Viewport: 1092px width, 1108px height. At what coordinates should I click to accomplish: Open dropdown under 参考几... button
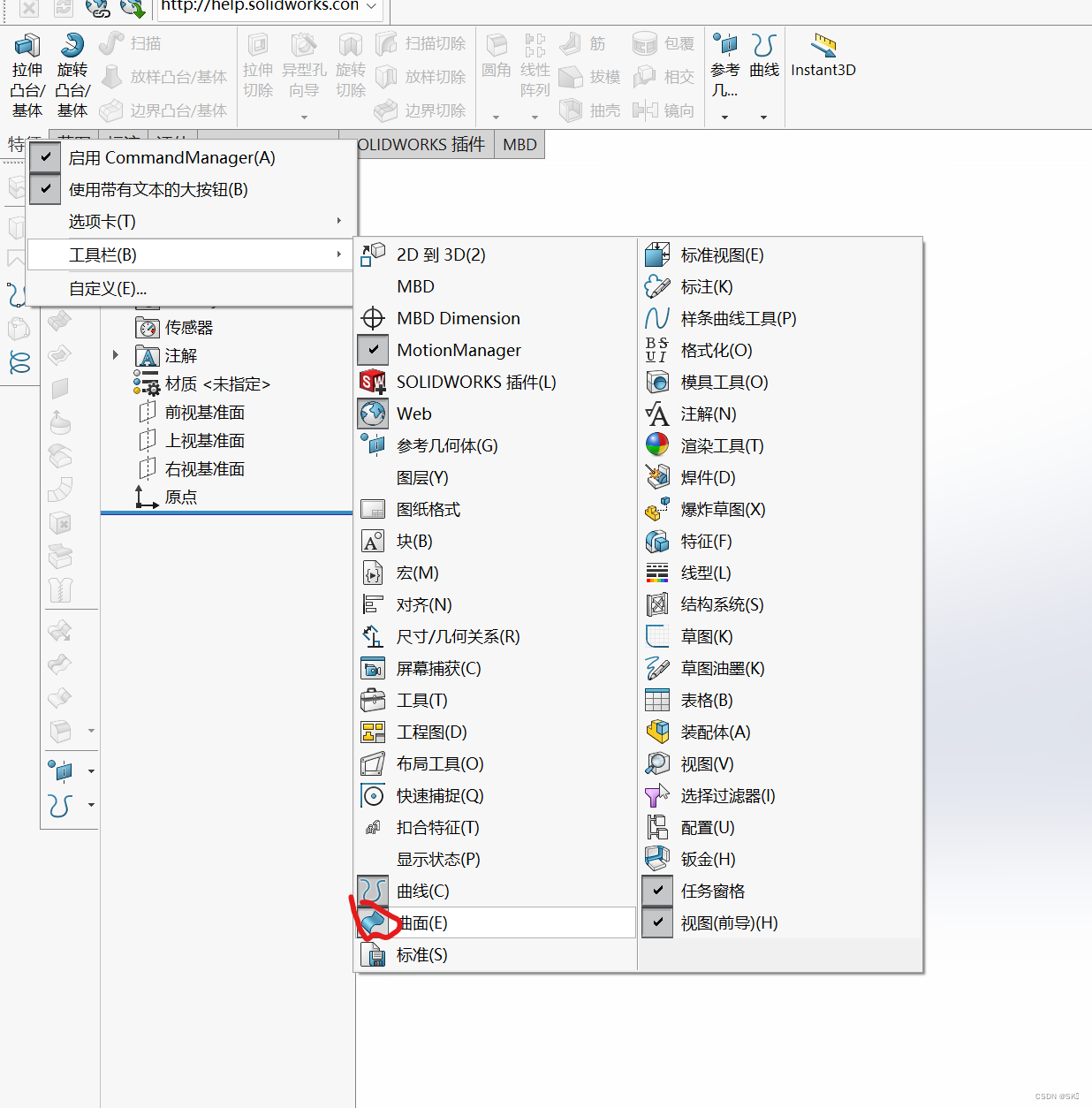[724, 117]
